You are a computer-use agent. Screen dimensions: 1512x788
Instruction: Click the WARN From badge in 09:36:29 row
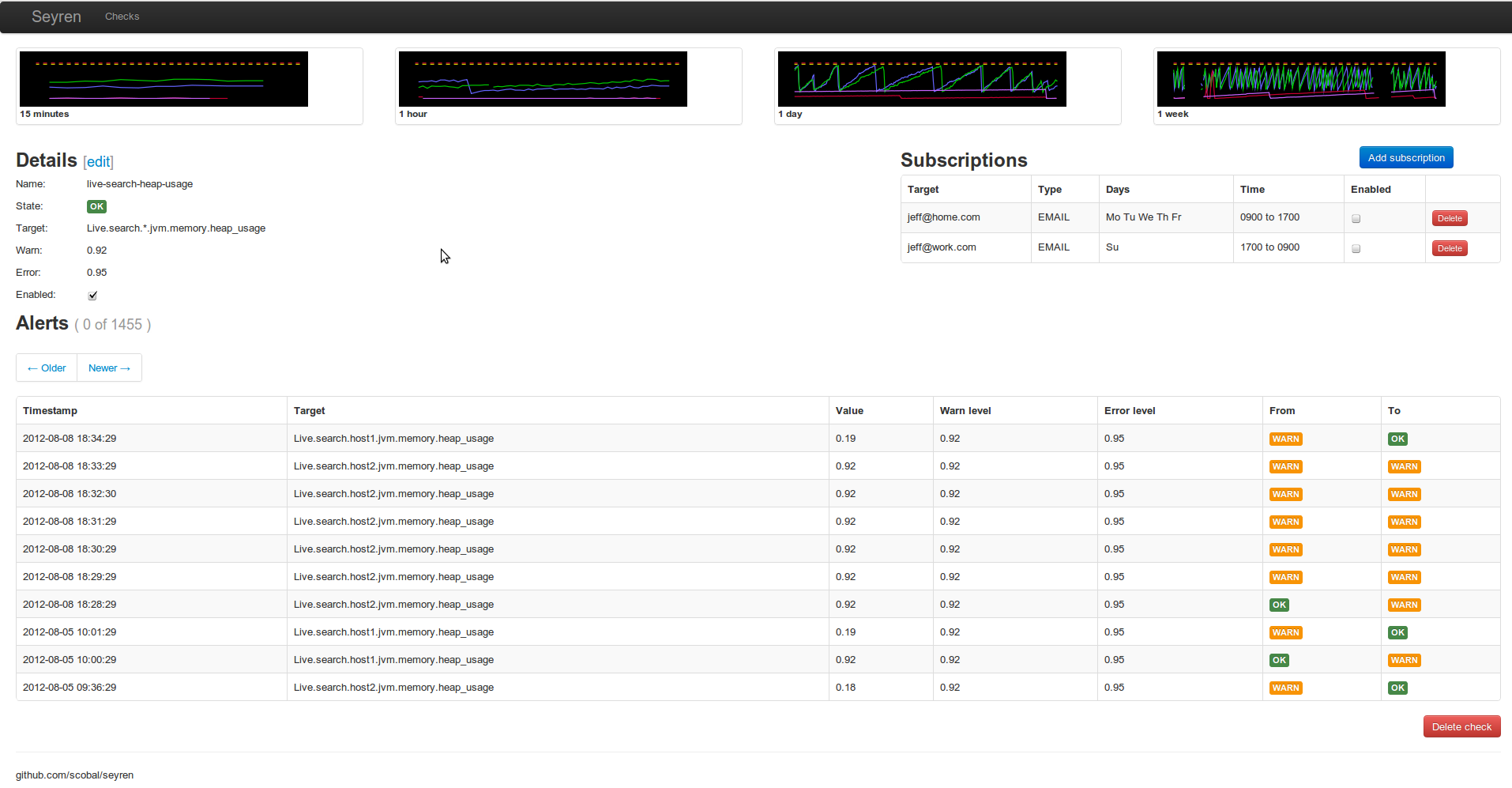1285,688
